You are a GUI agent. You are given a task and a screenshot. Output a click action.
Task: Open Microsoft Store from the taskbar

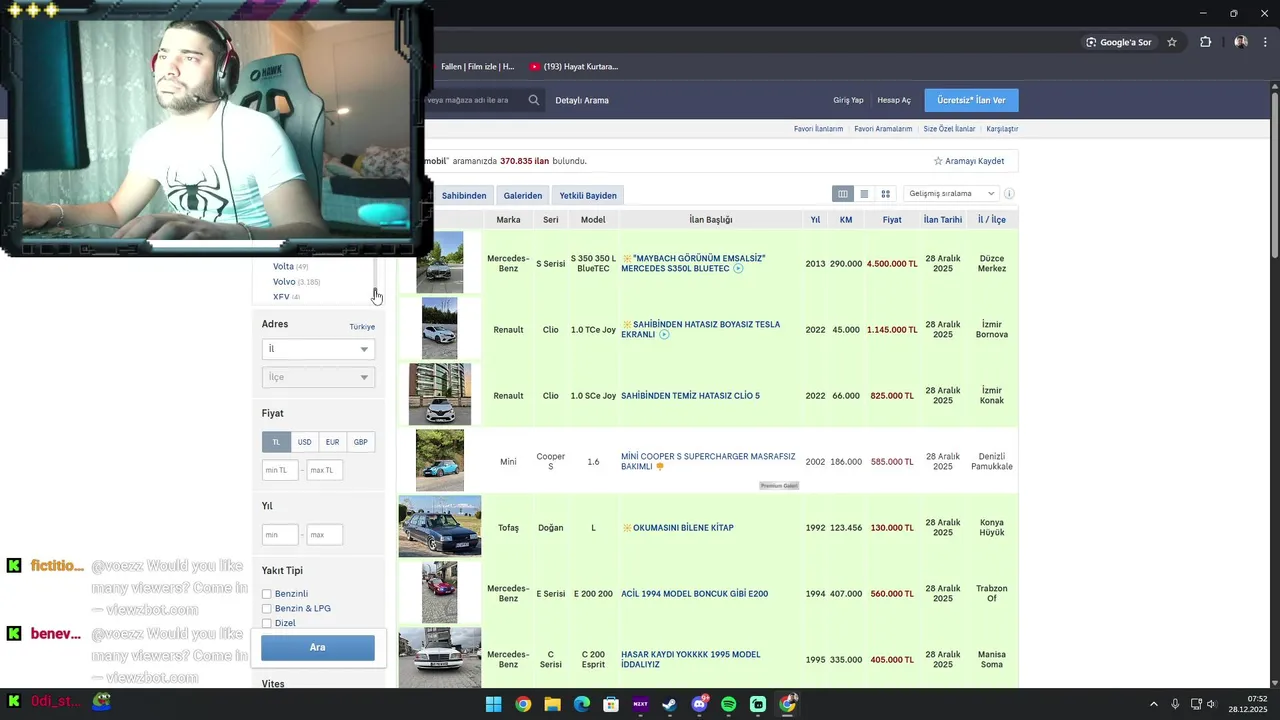(611, 704)
